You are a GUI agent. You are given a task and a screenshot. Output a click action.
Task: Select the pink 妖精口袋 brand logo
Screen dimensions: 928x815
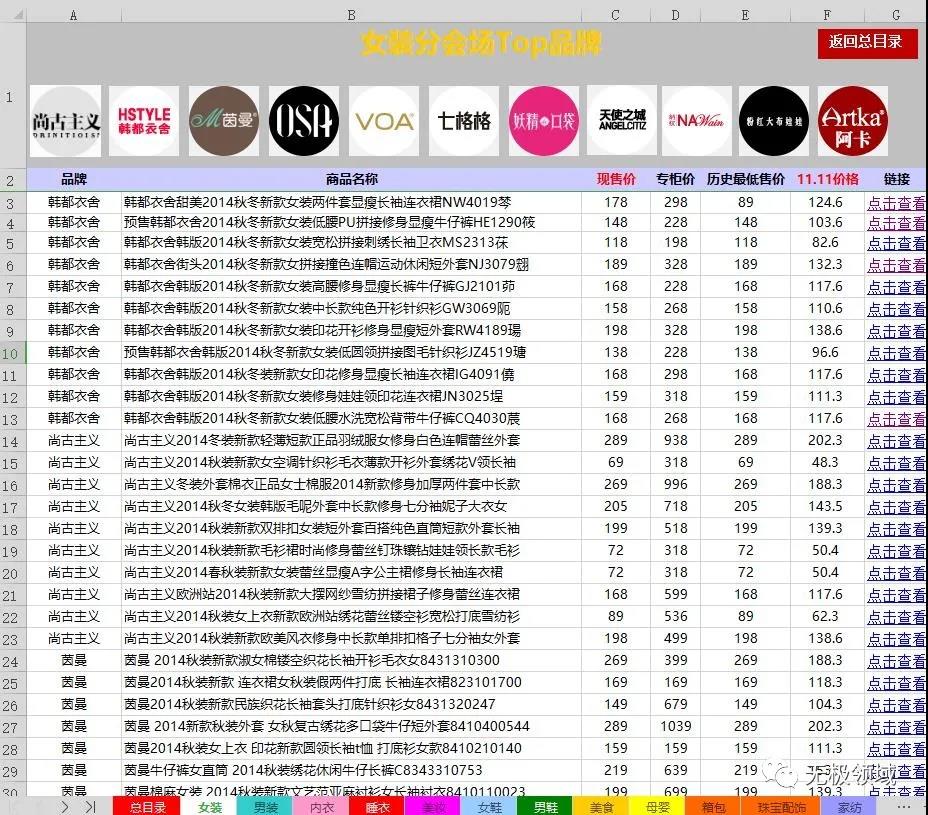pos(544,121)
